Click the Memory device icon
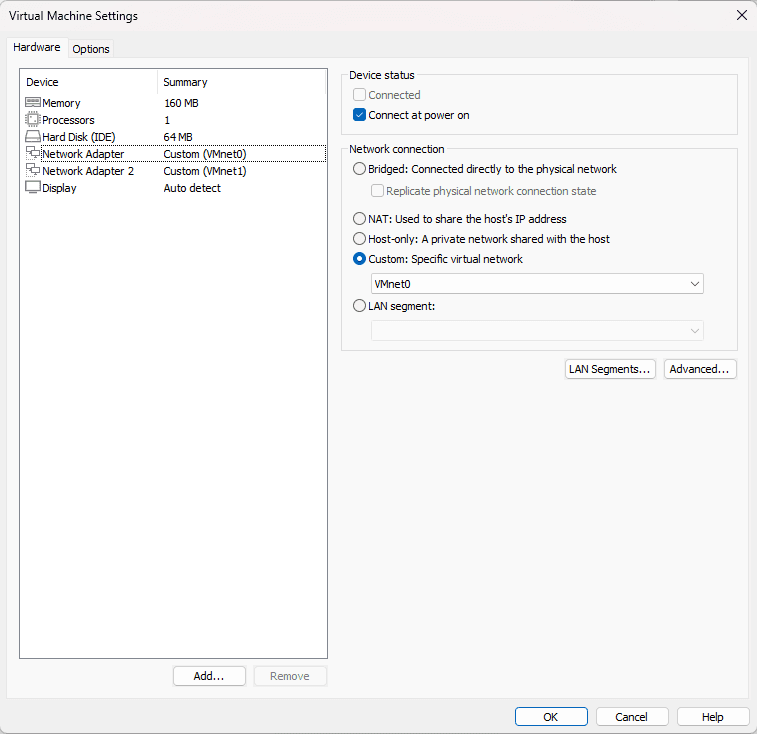 tap(32, 103)
